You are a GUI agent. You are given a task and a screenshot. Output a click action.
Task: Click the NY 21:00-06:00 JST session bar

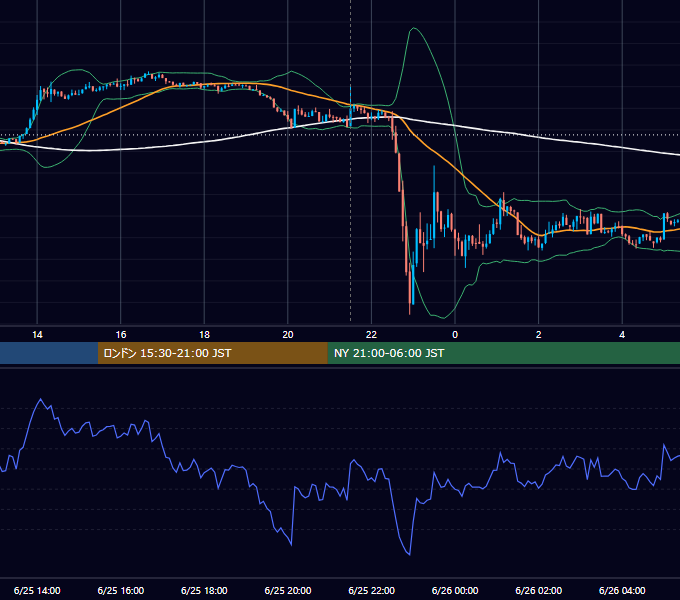coord(503,353)
